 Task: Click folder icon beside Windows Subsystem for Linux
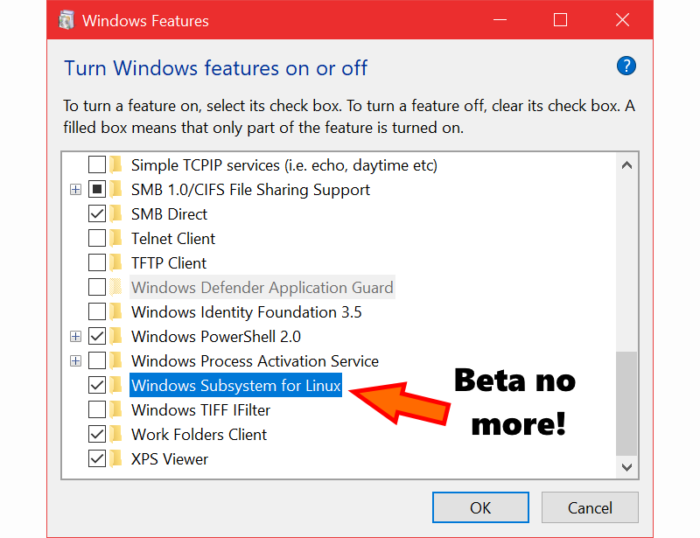[x=116, y=385]
